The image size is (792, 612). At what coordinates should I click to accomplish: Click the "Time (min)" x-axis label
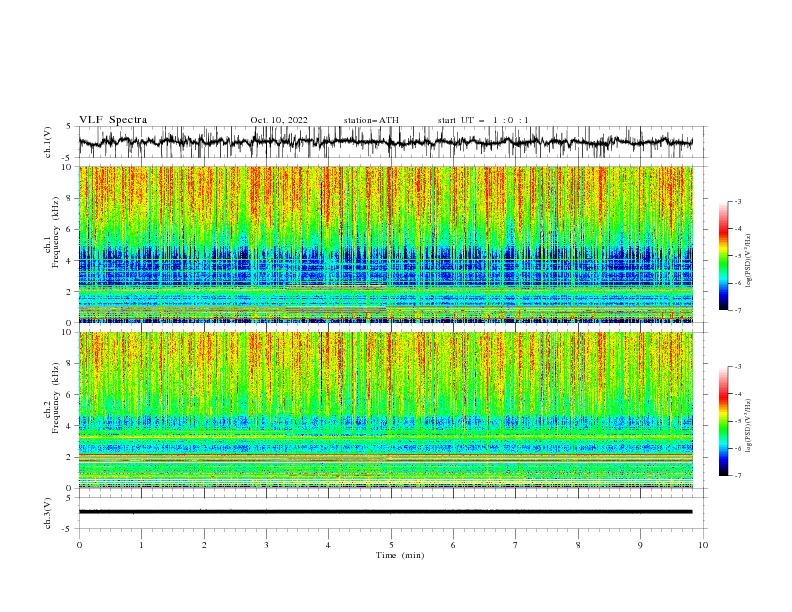400,555
